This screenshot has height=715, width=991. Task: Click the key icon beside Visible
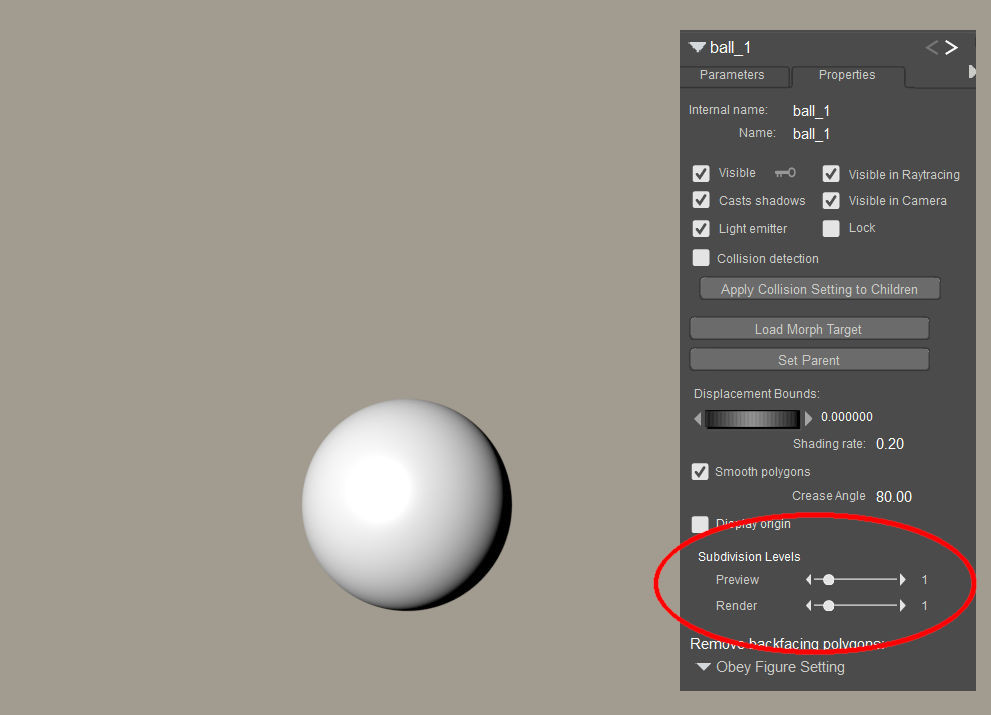[x=785, y=173]
